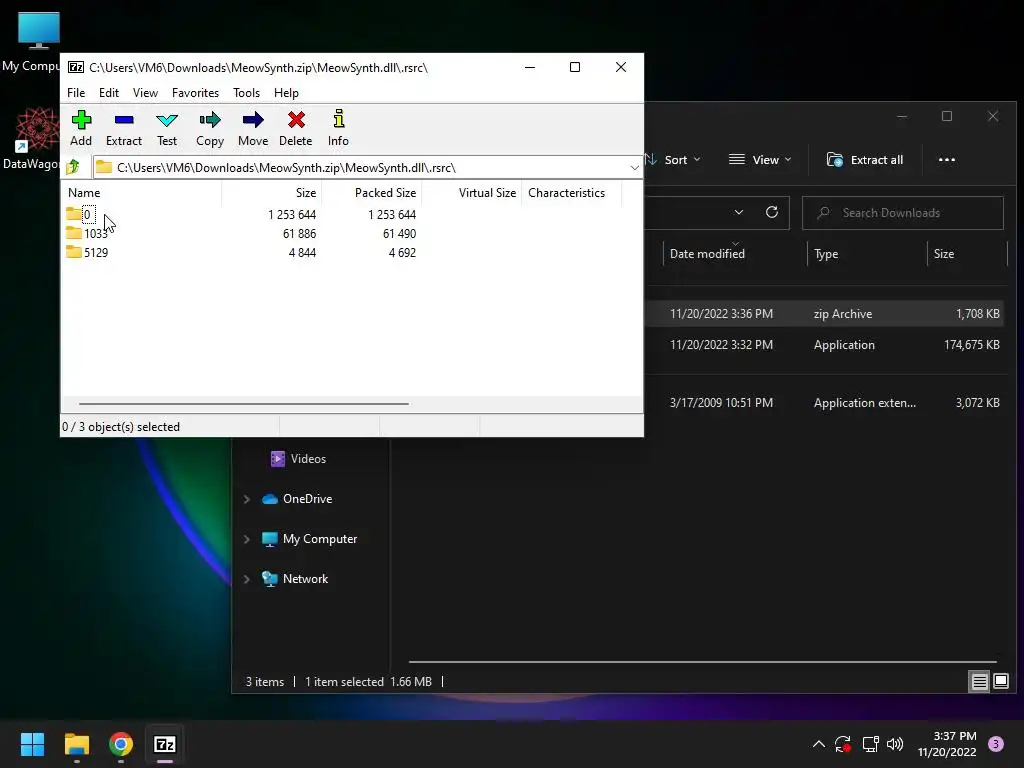Sort 7-Zip list by Packed Size column
This screenshot has height=768, width=1024.
click(371, 193)
